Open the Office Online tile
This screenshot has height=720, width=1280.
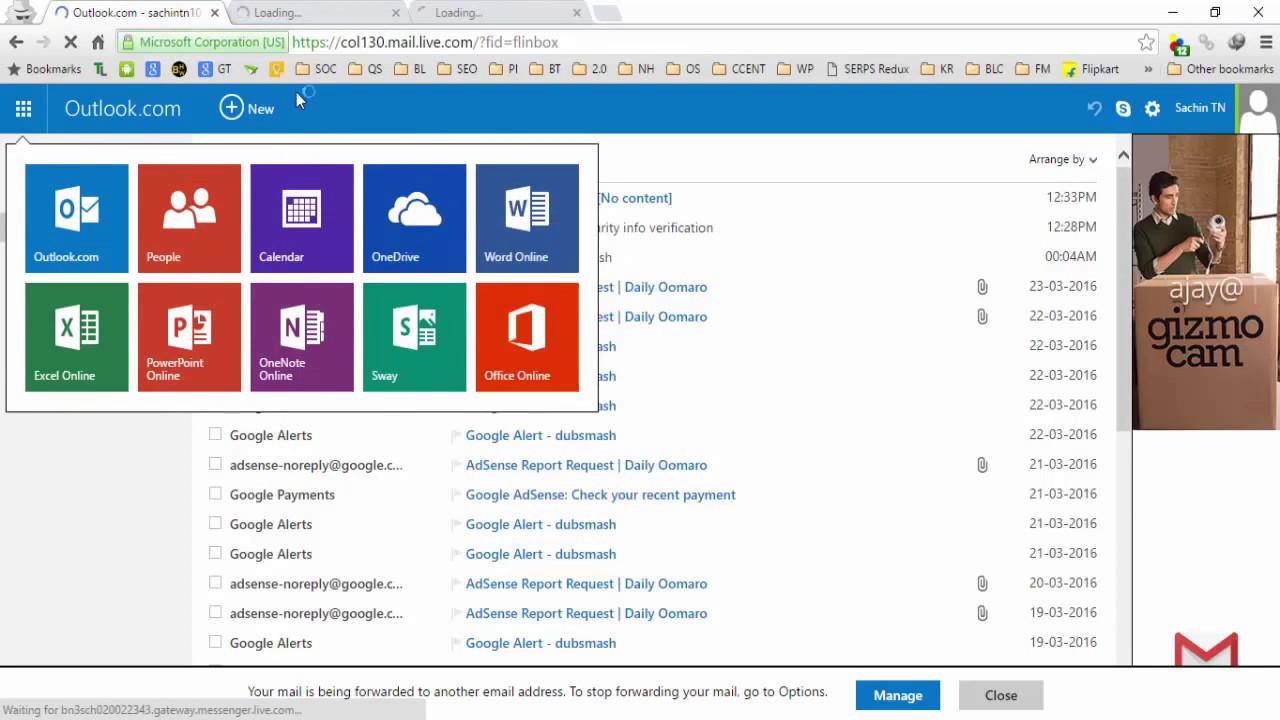click(x=527, y=337)
